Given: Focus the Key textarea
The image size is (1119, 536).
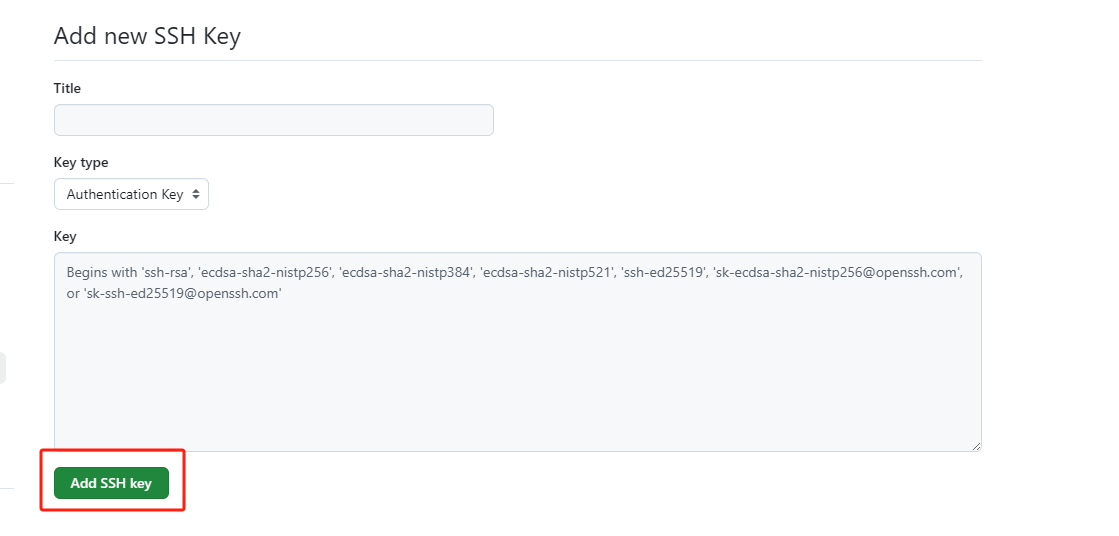Looking at the screenshot, I should click(x=517, y=352).
